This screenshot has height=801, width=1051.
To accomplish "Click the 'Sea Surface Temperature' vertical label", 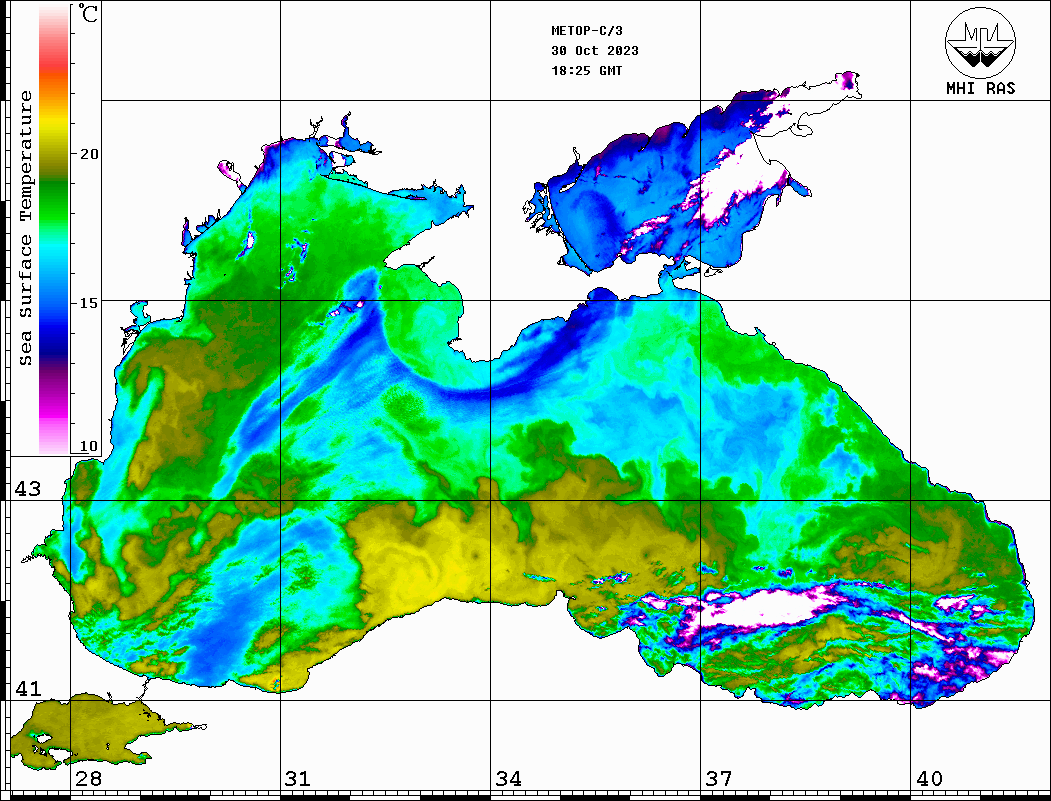I will 25,228.
